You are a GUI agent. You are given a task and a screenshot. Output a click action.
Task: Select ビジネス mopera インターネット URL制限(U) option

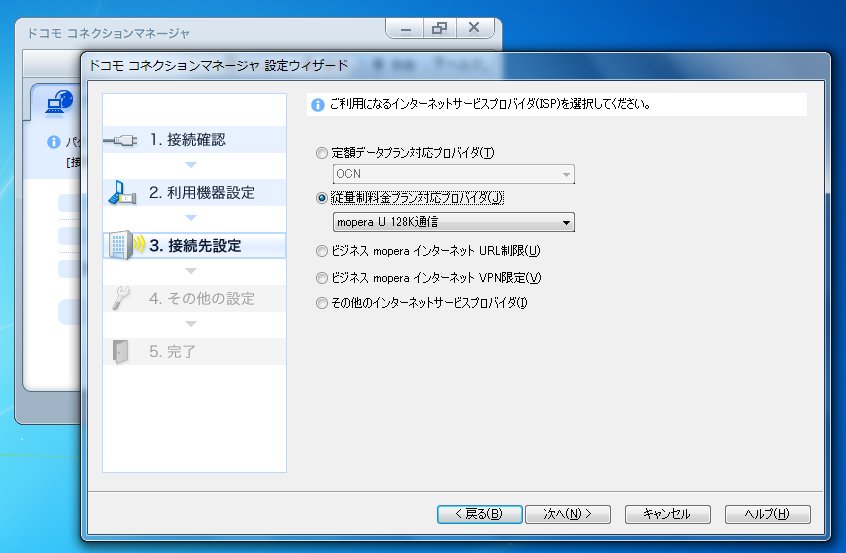[322, 251]
